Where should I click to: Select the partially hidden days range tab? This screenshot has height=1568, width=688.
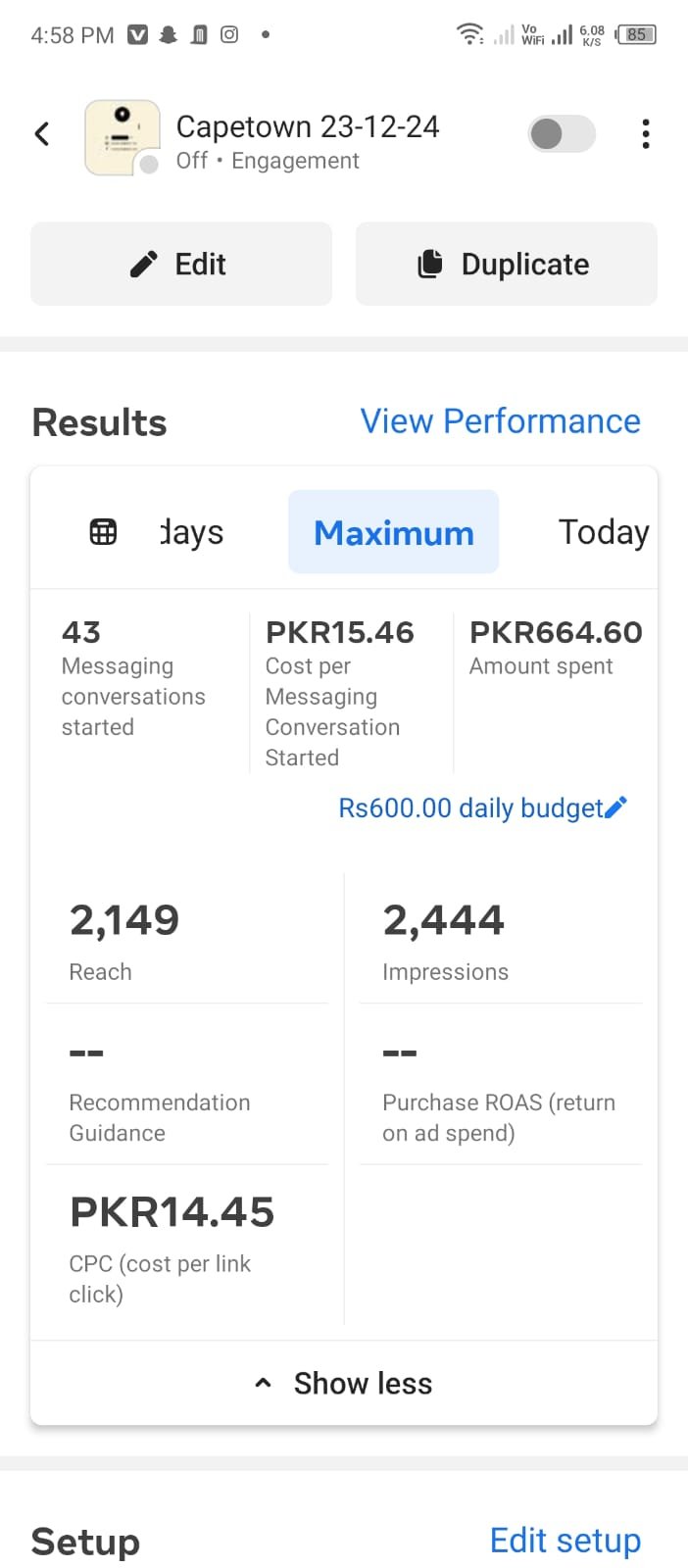tap(192, 532)
